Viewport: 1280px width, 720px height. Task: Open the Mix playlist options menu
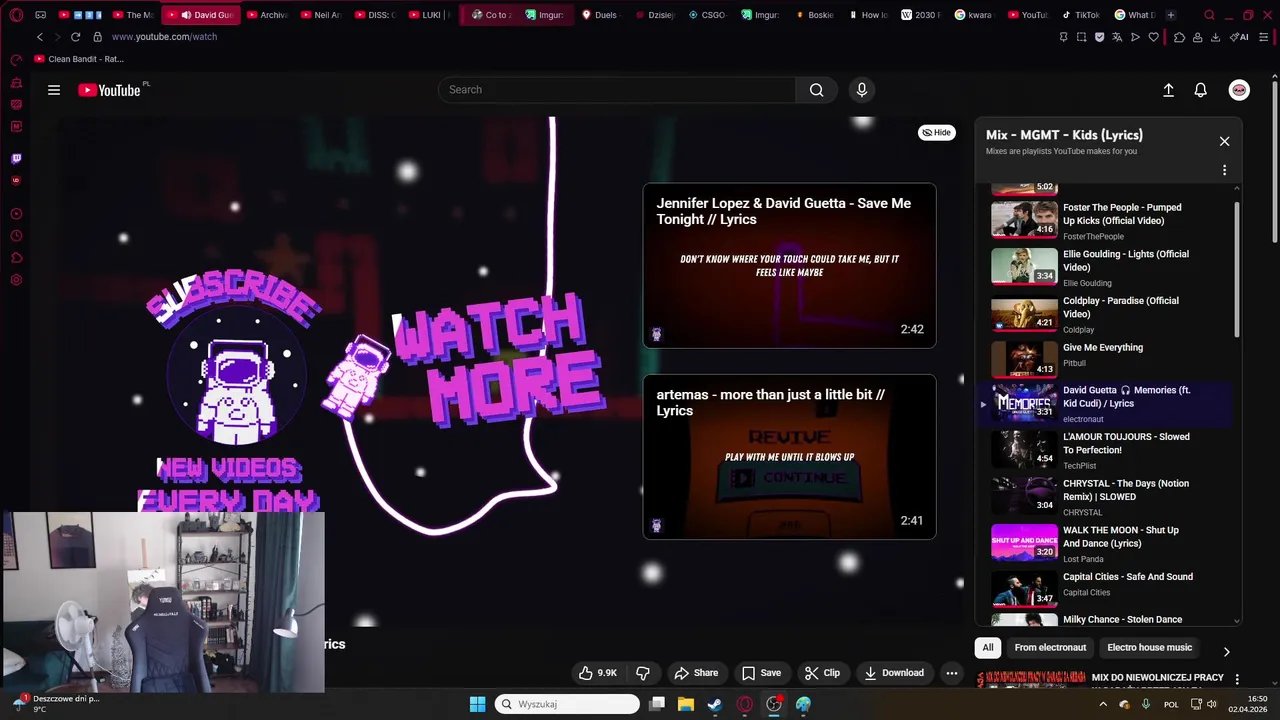(x=1224, y=170)
